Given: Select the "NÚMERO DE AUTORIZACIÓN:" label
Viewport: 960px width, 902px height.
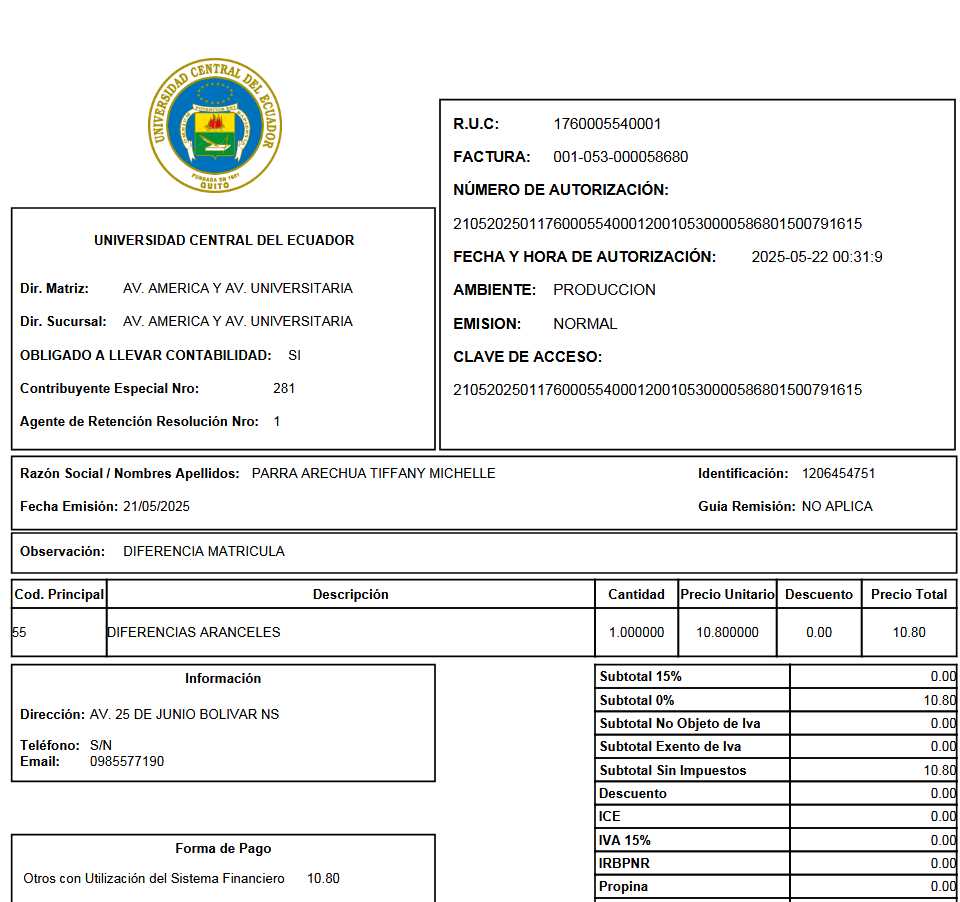Looking at the screenshot, I should coord(561,190).
